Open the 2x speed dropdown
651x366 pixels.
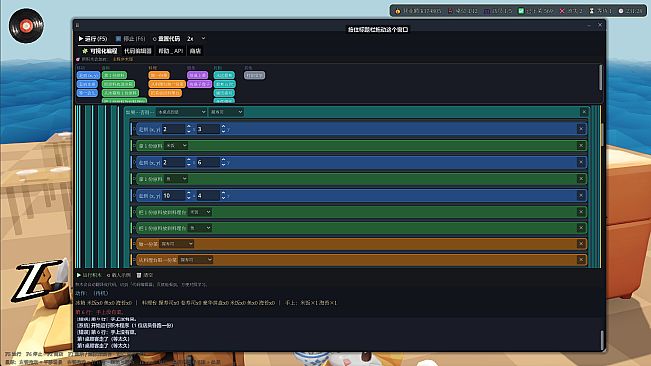pyautogui.click(x=196, y=39)
